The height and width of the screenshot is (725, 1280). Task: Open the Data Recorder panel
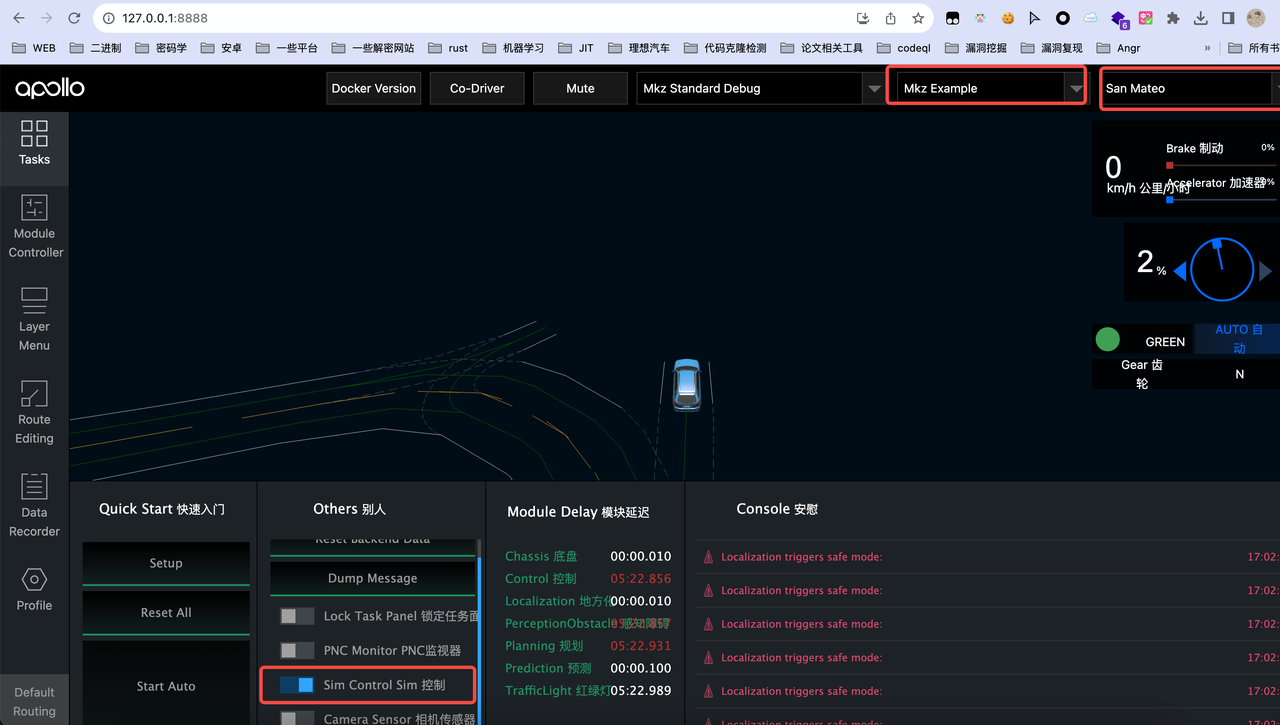[x=34, y=506]
